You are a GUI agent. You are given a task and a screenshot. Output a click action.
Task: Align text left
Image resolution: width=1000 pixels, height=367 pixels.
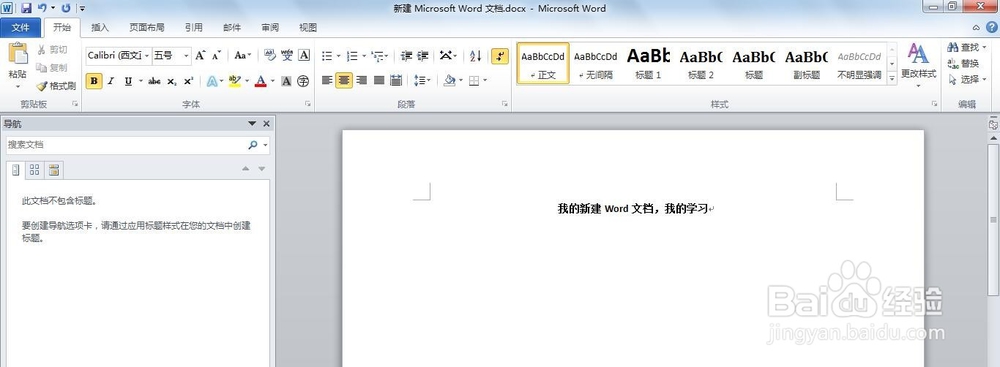pos(327,80)
